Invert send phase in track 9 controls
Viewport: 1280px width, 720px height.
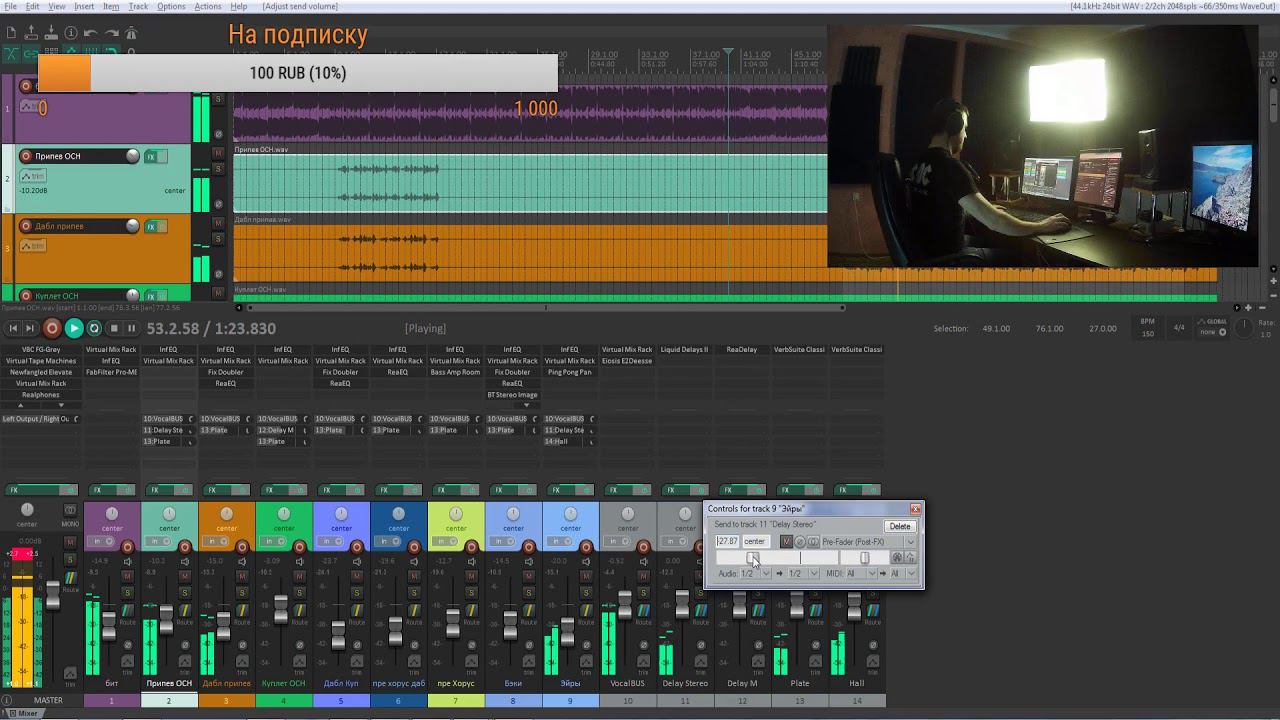pyautogui.click(x=800, y=541)
